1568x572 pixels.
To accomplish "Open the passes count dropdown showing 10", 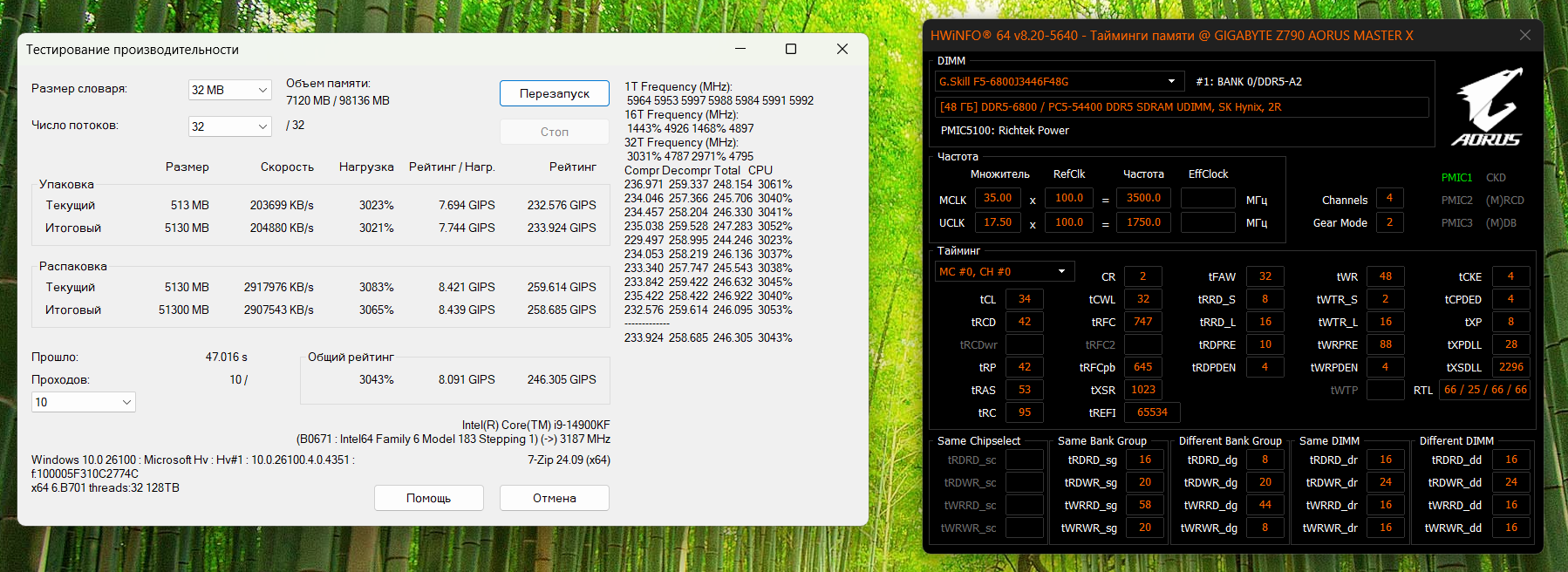I will click(84, 402).
